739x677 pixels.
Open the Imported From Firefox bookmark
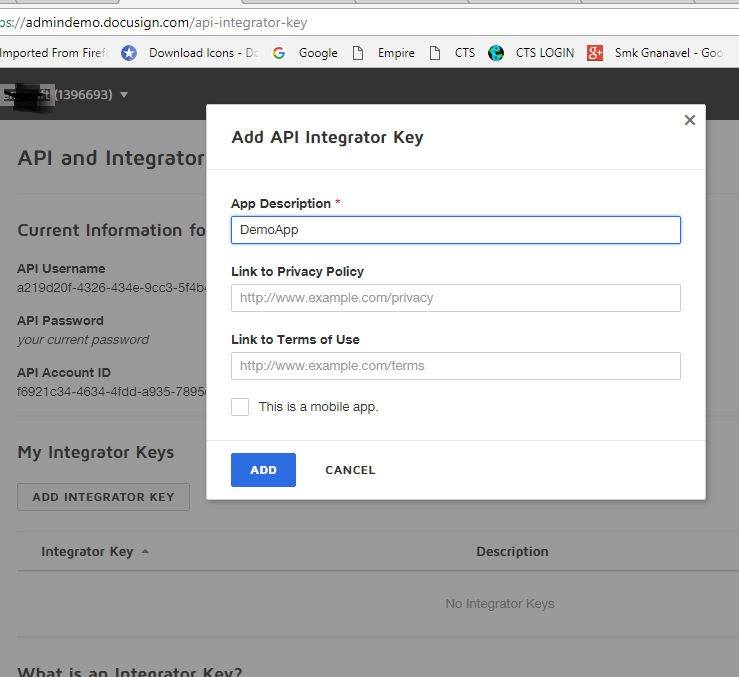pos(54,53)
